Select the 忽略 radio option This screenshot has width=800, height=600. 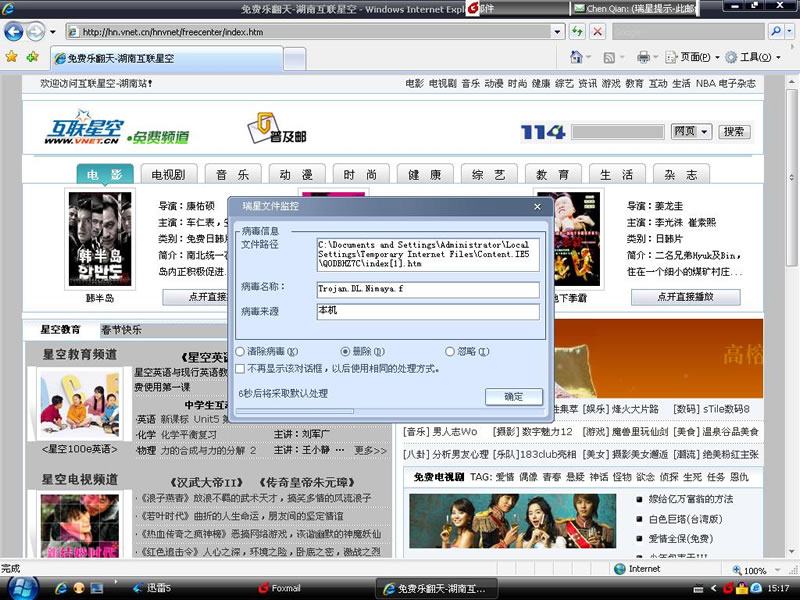(450, 352)
